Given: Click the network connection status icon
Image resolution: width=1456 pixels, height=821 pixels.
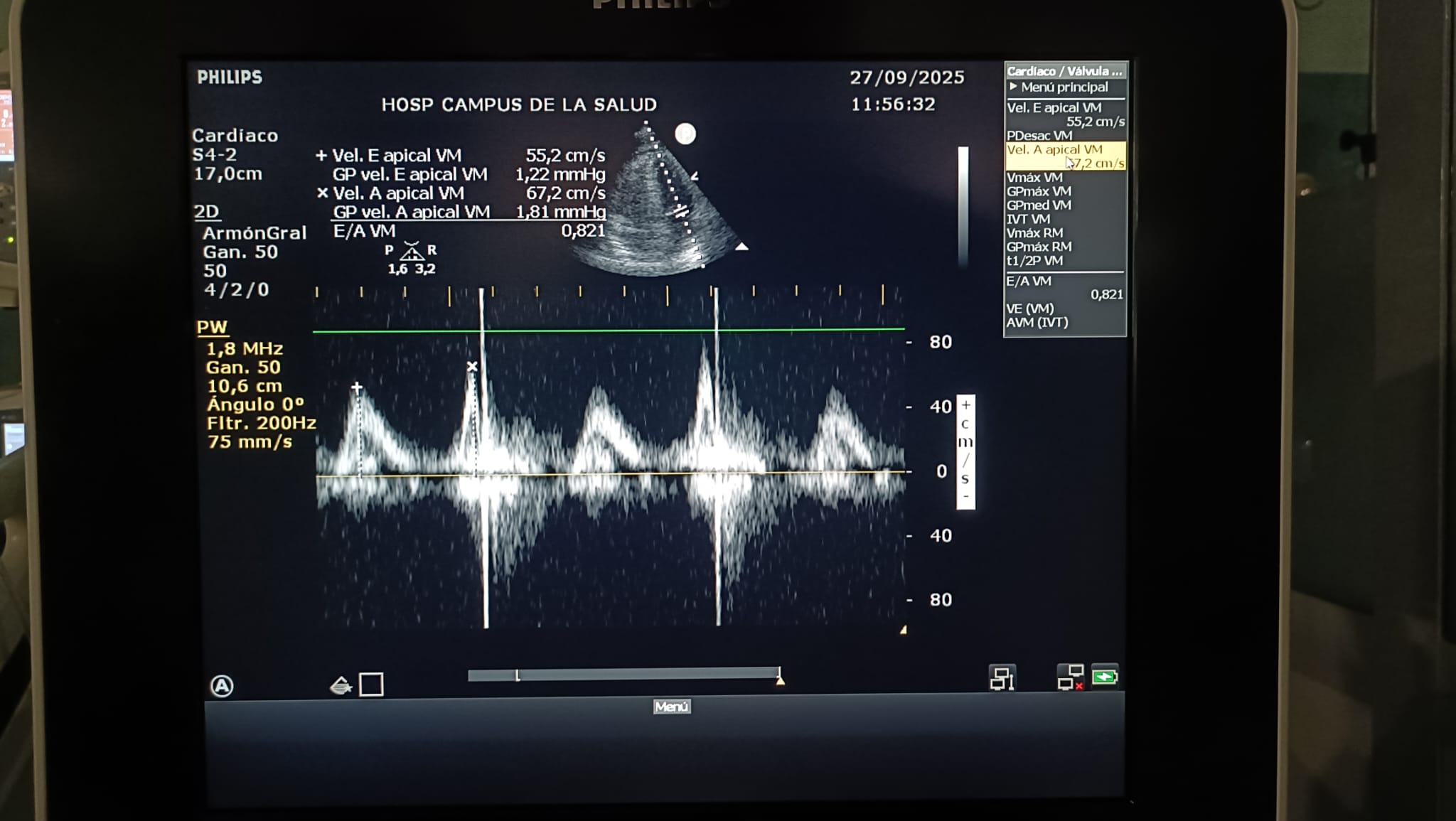Looking at the screenshot, I should [1002, 678].
